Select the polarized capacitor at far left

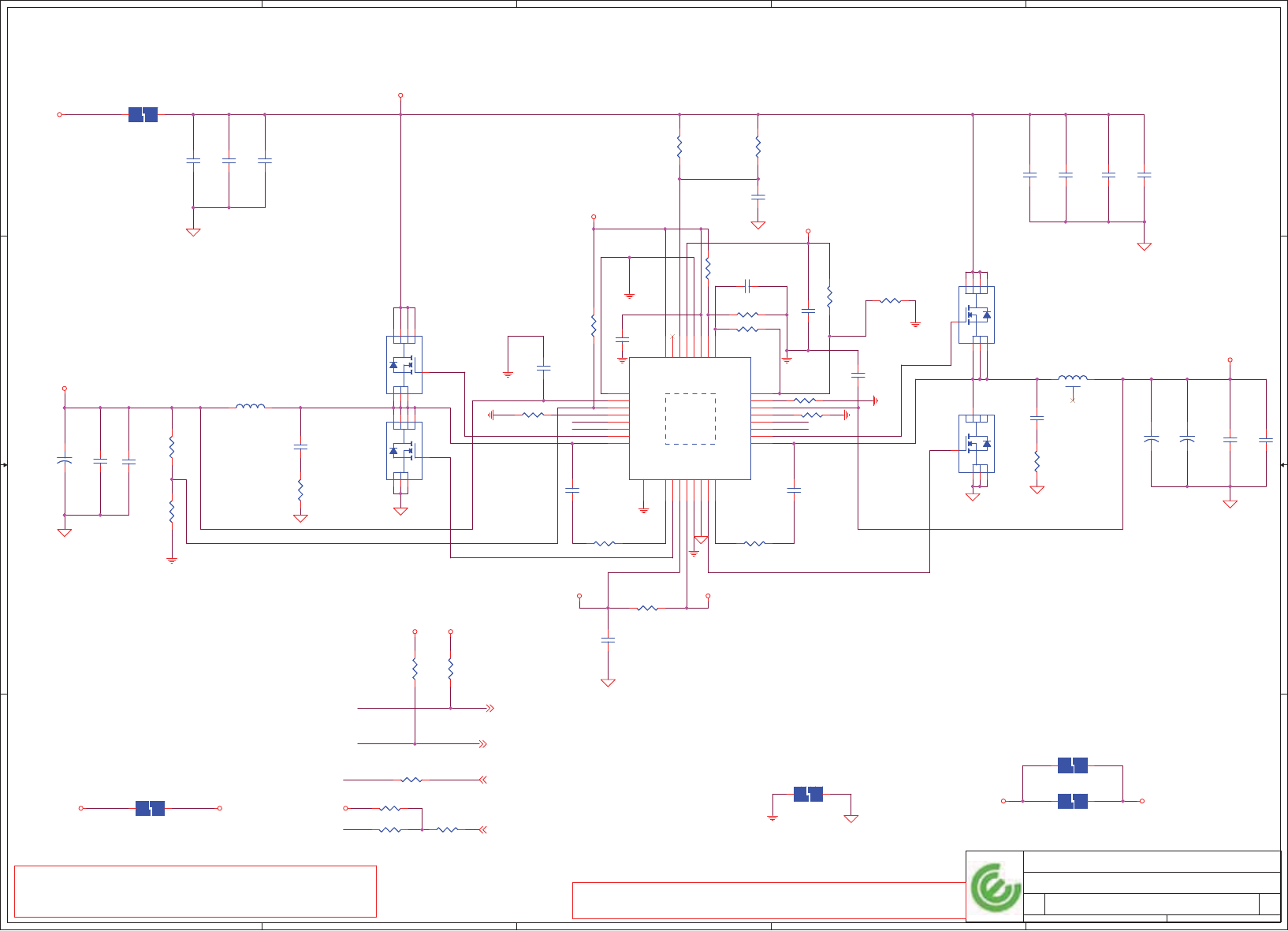tap(65, 460)
